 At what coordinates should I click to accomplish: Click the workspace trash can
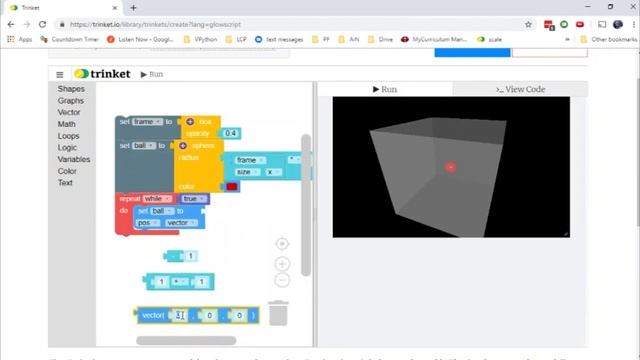coord(278,313)
